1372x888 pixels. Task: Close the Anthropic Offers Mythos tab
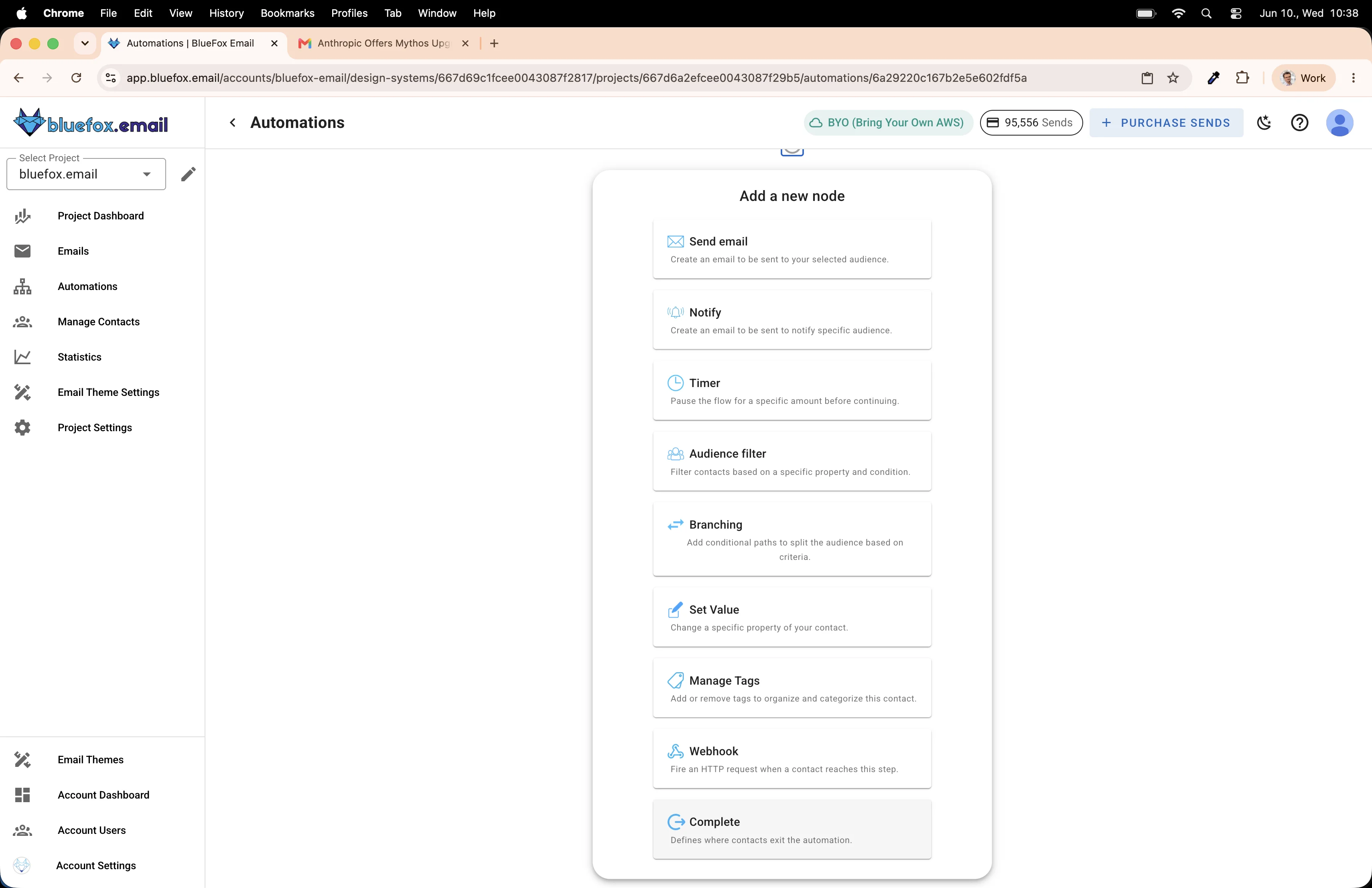(465, 43)
